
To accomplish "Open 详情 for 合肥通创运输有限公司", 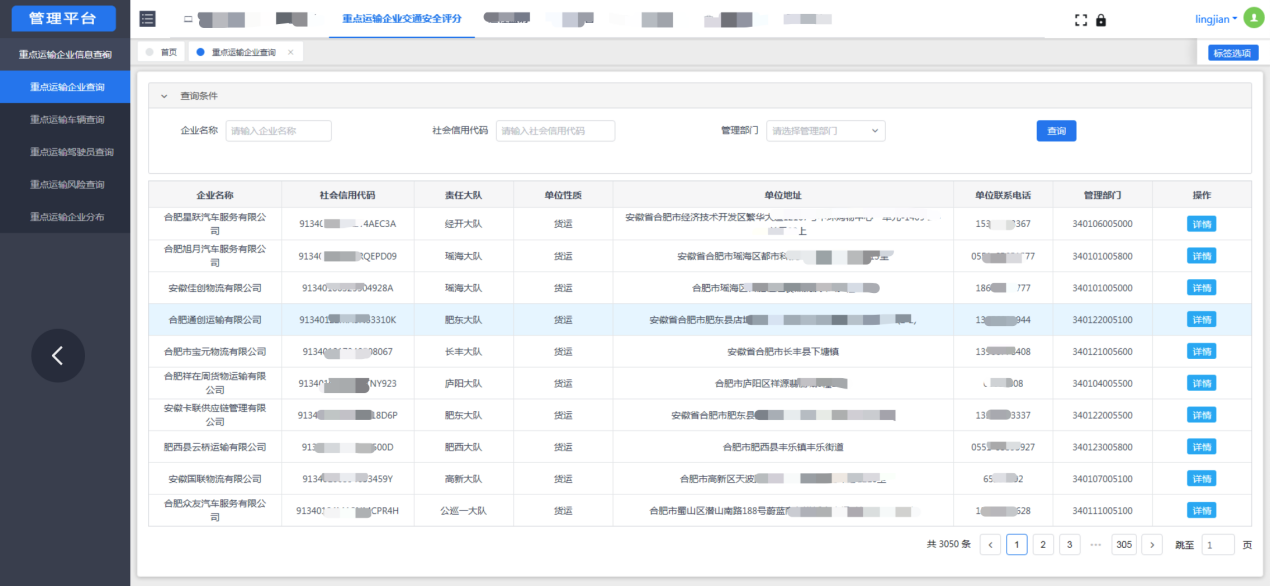I will pyautogui.click(x=1201, y=320).
